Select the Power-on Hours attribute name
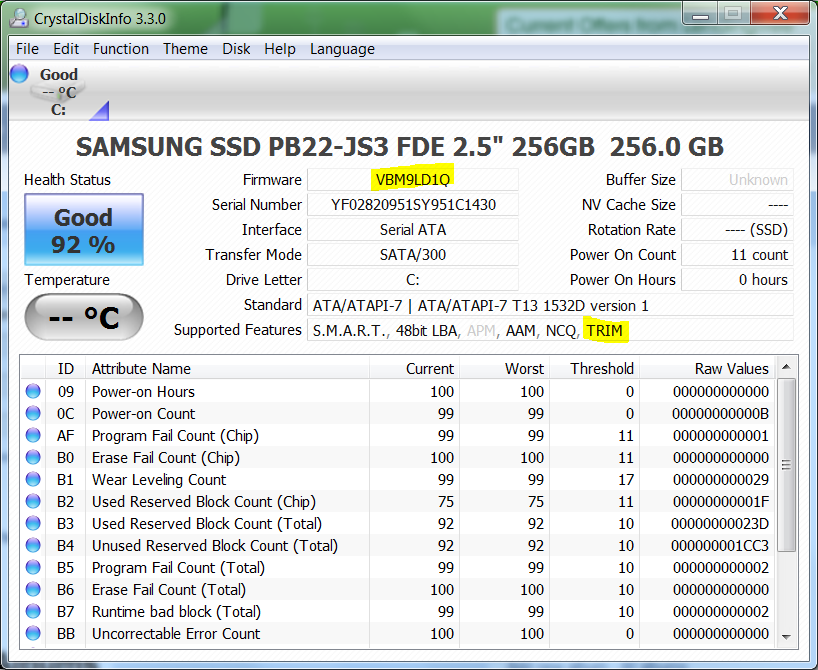The width and height of the screenshot is (818, 670). (x=143, y=392)
